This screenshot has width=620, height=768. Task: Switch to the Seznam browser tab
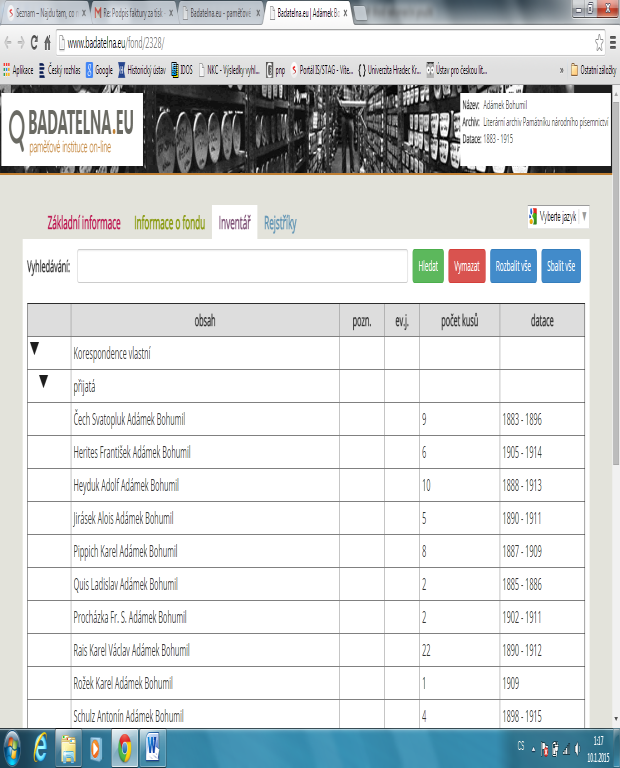click(x=47, y=13)
